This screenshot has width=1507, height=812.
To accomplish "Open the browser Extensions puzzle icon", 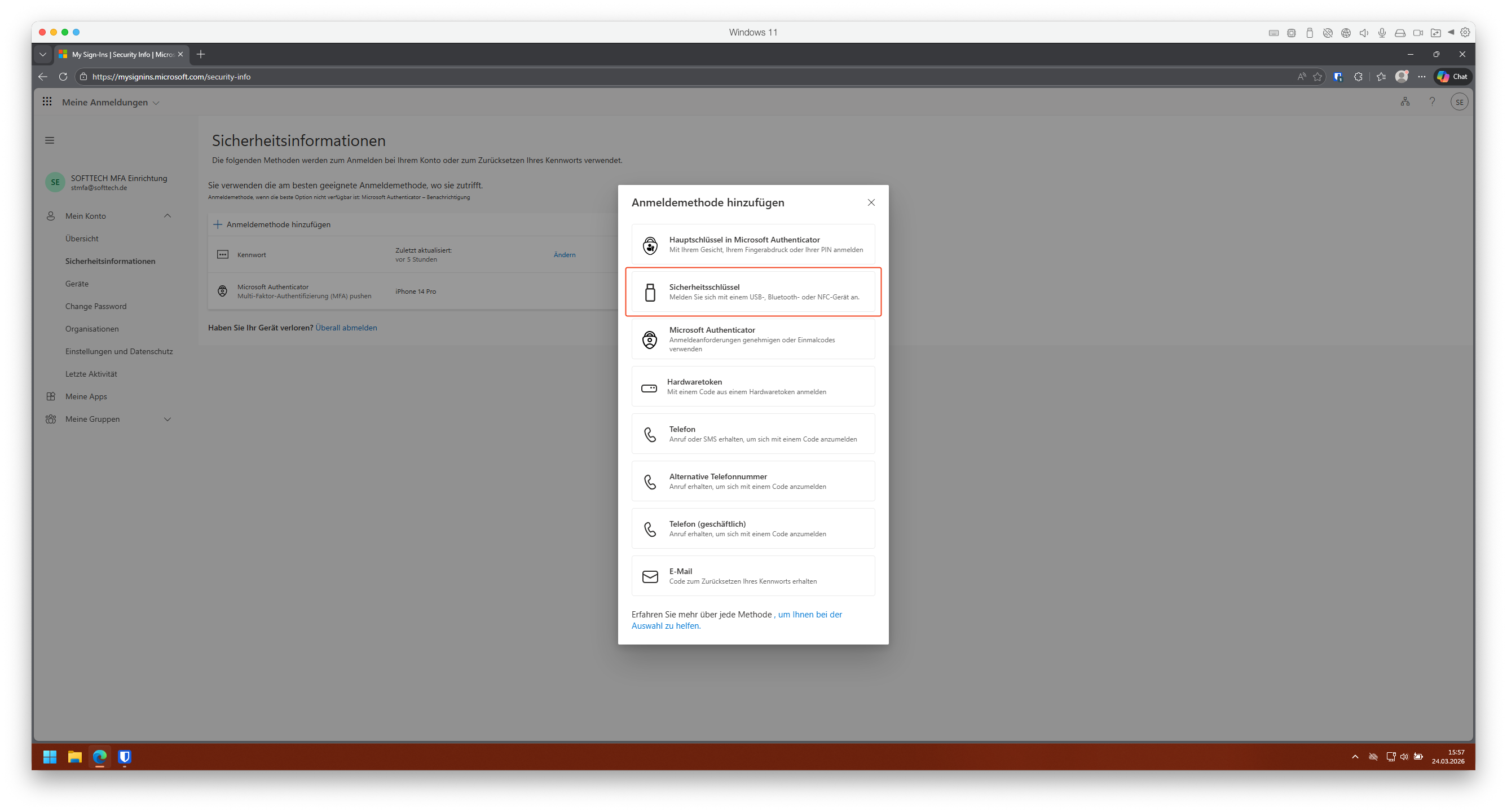I will [x=1359, y=77].
